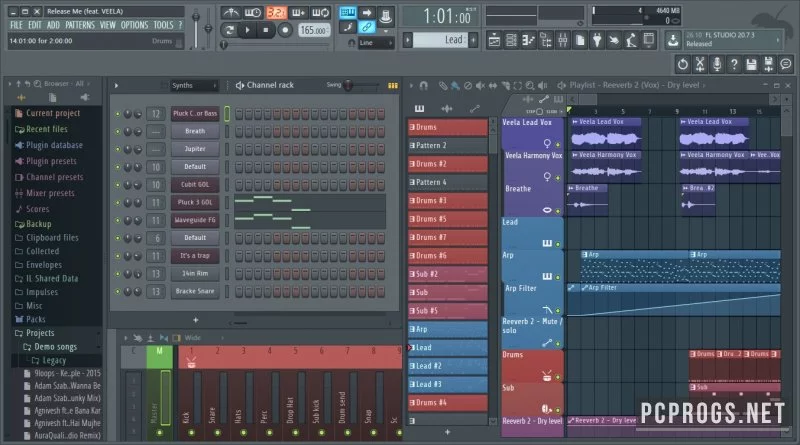This screenshot has width=800, height=445.
Task: Mute the It's a trap channel LED
Action: point(118,256)
